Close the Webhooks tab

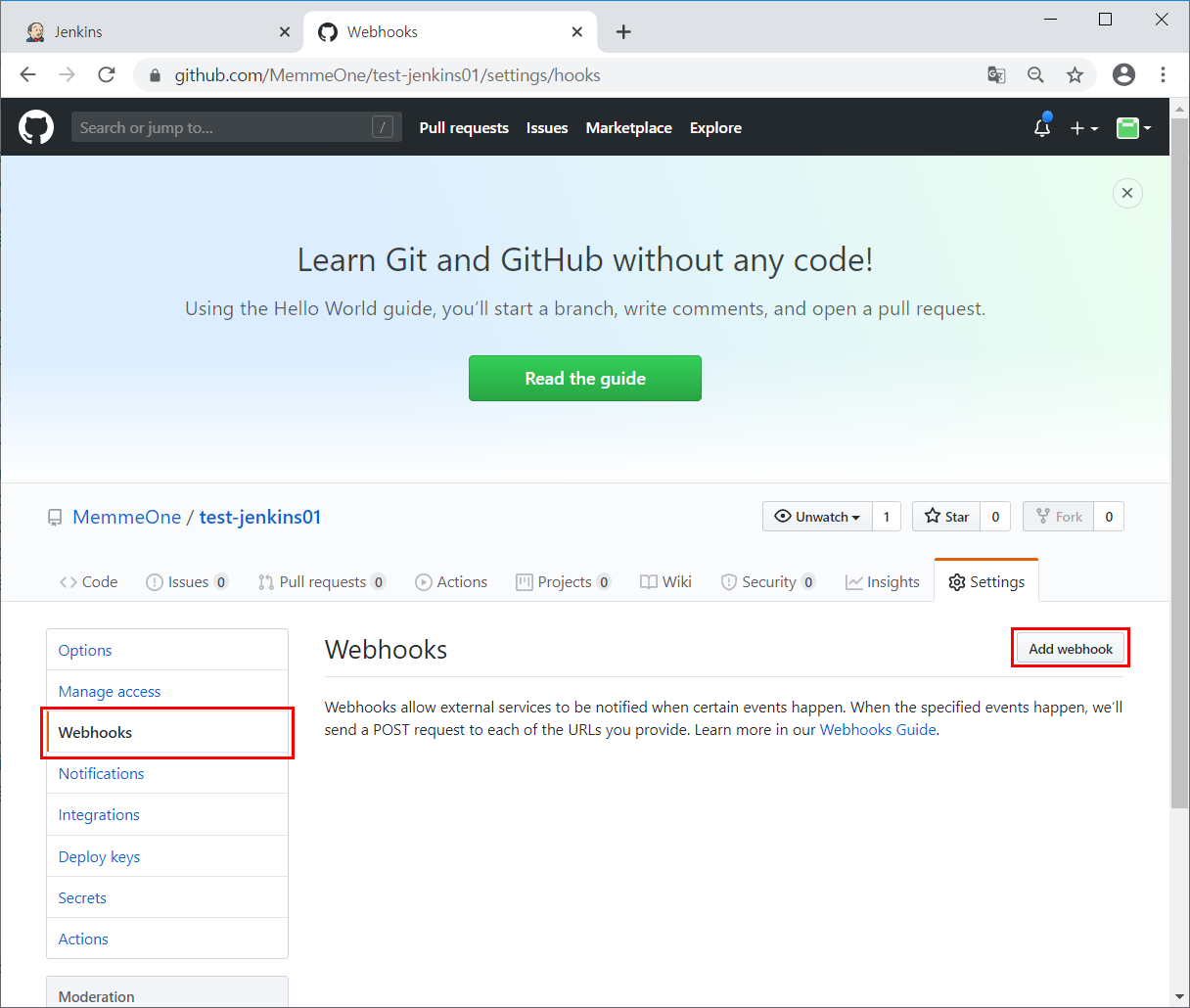(577, 32)
